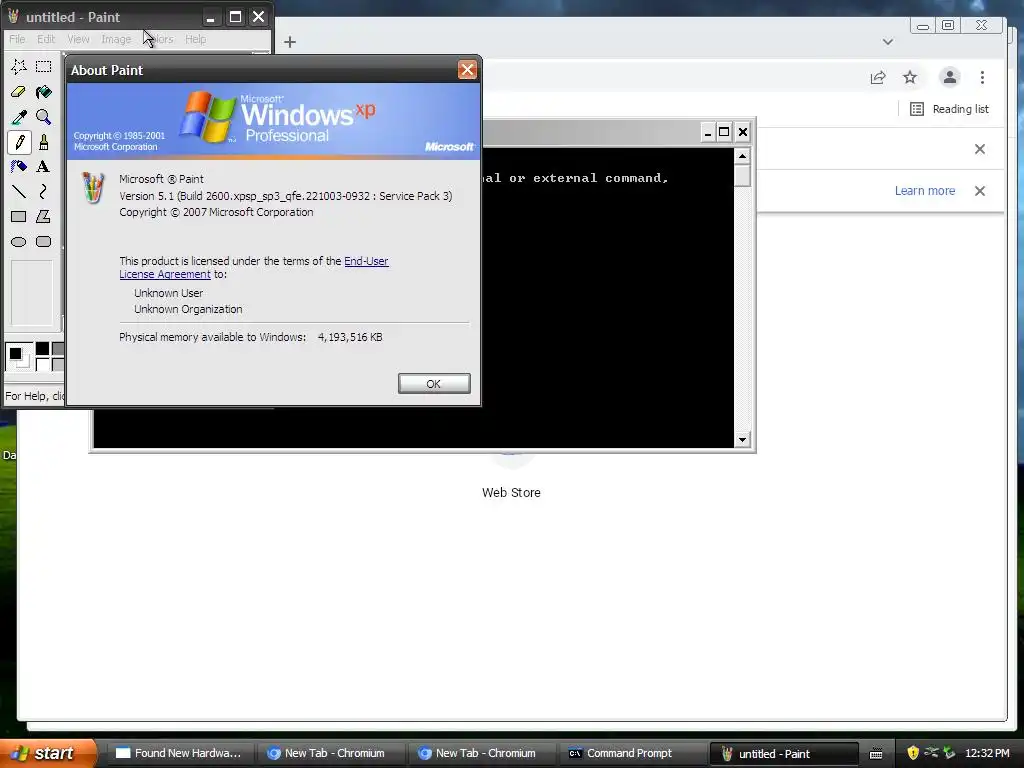Click the OK button in About Paint
This screenshot has width=1024, height=768.
pyautogui.click(x=434, y=383)
